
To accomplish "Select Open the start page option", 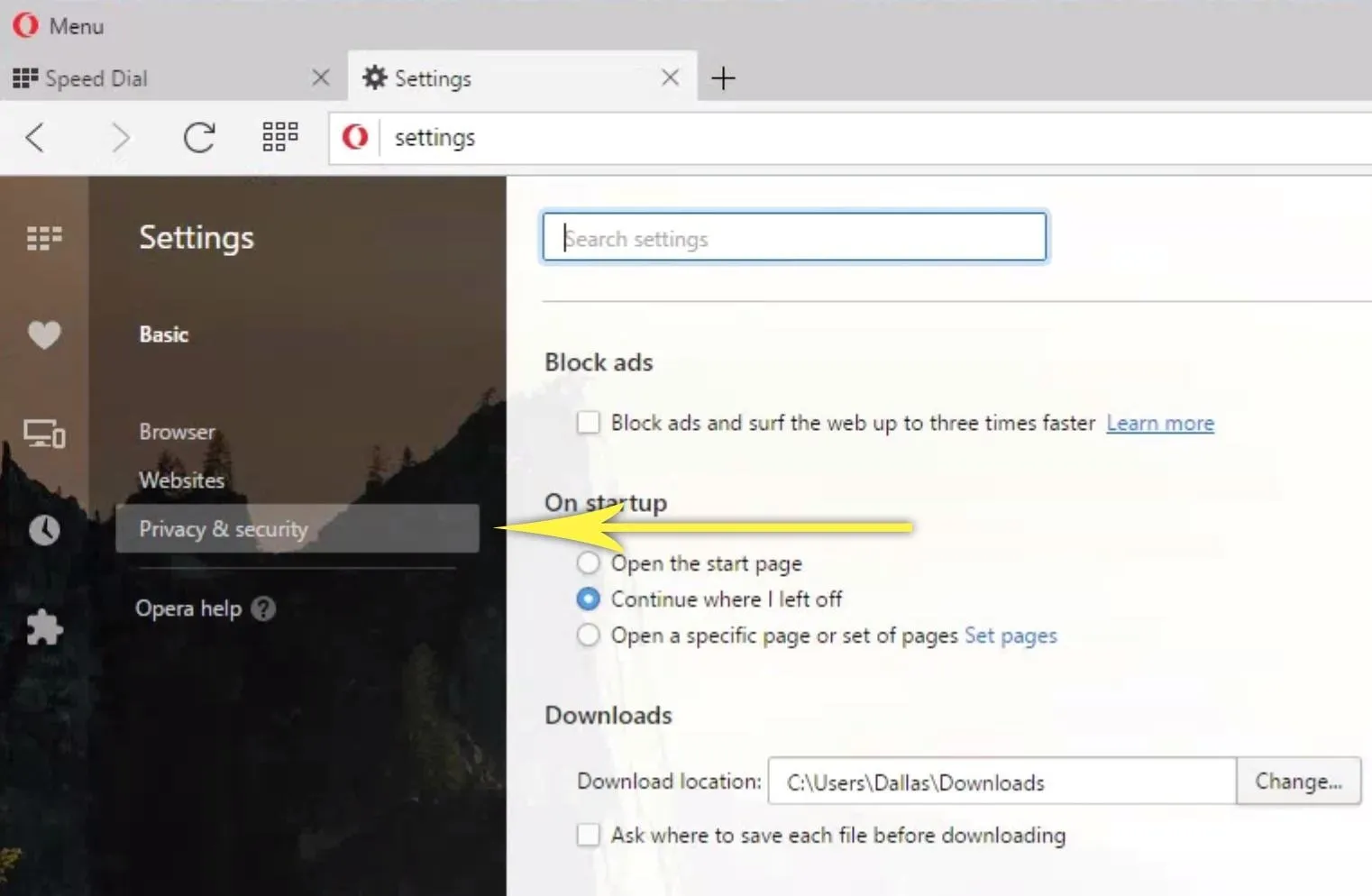I will click(x=588, y=563).
